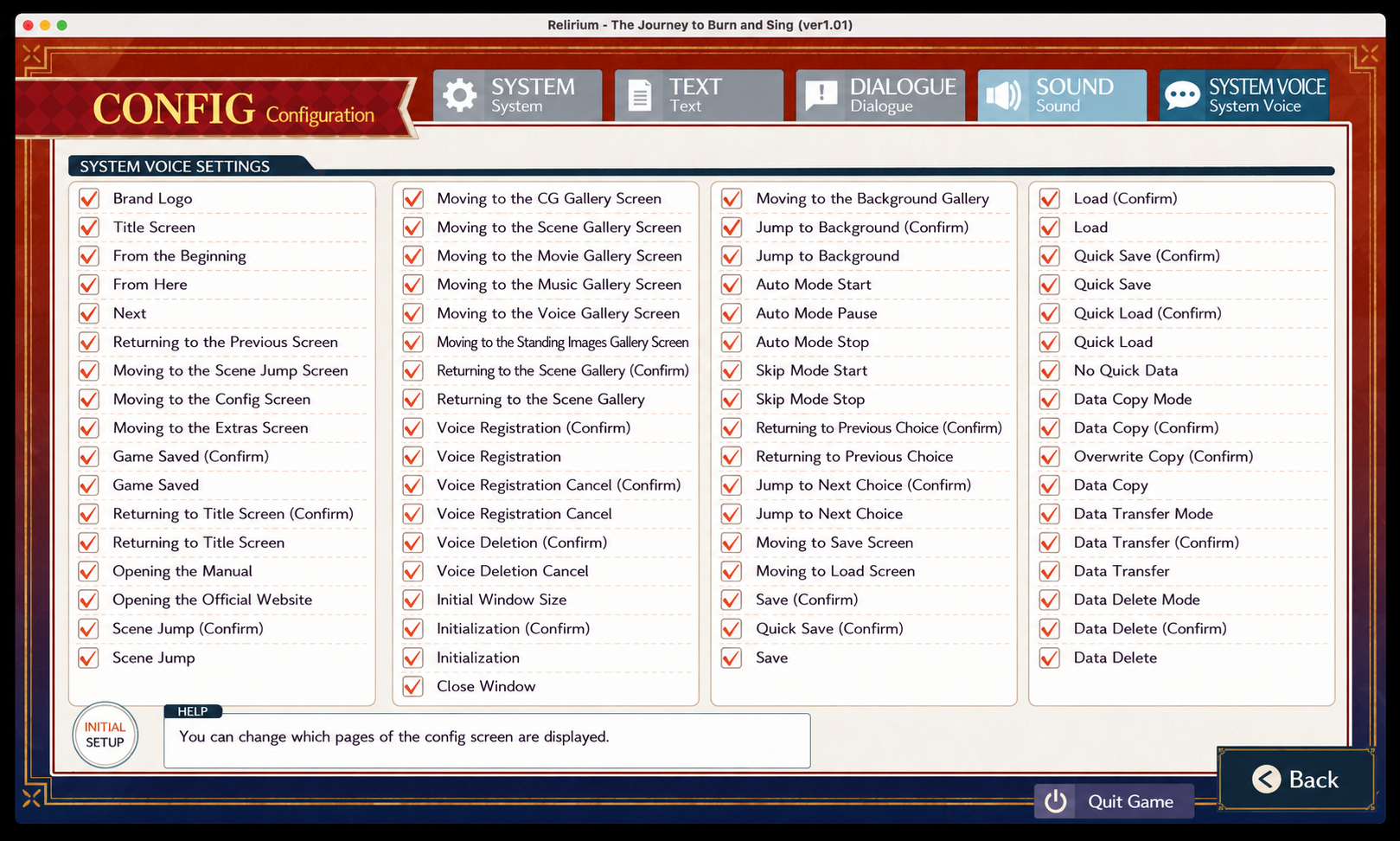This screenshot has height=841, width=1400.
Task: Toggle the Close Window voice checkbox
Action: pyautogui.click(x=413, y=686)
